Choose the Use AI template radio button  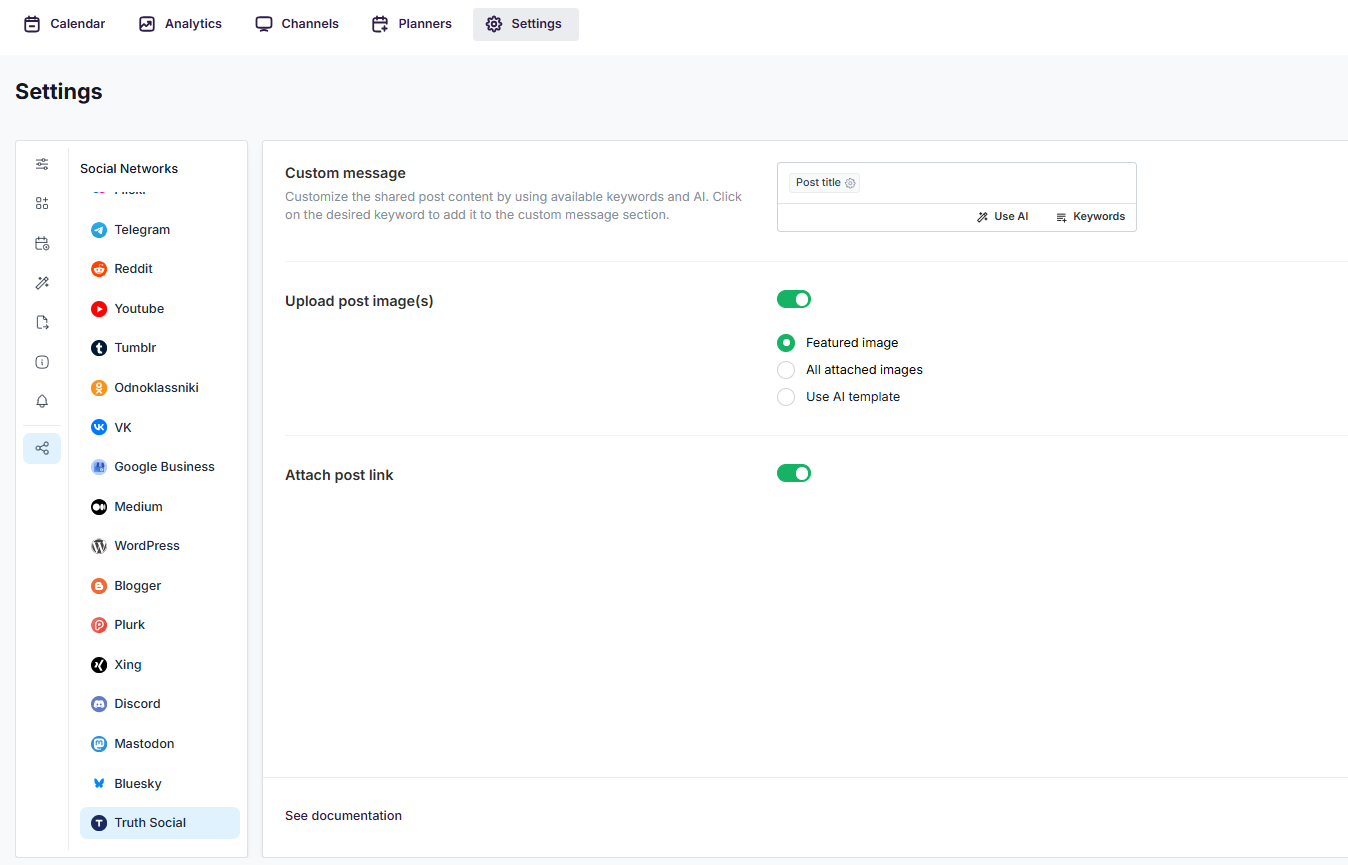(786, 397)
